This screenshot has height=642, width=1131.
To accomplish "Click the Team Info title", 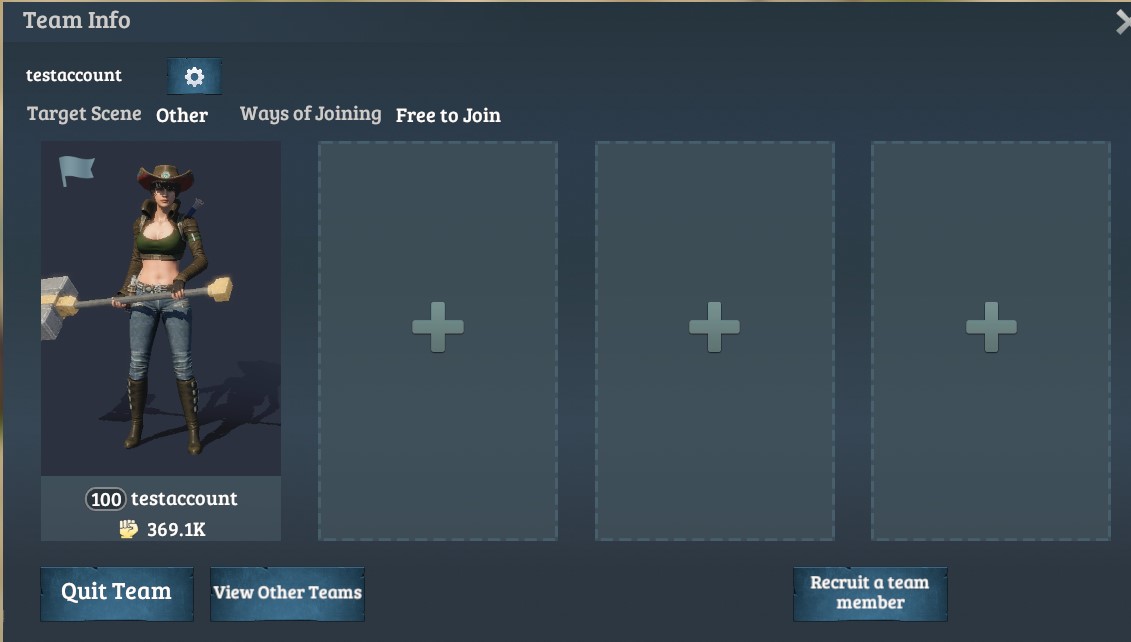I will [76, 20].
